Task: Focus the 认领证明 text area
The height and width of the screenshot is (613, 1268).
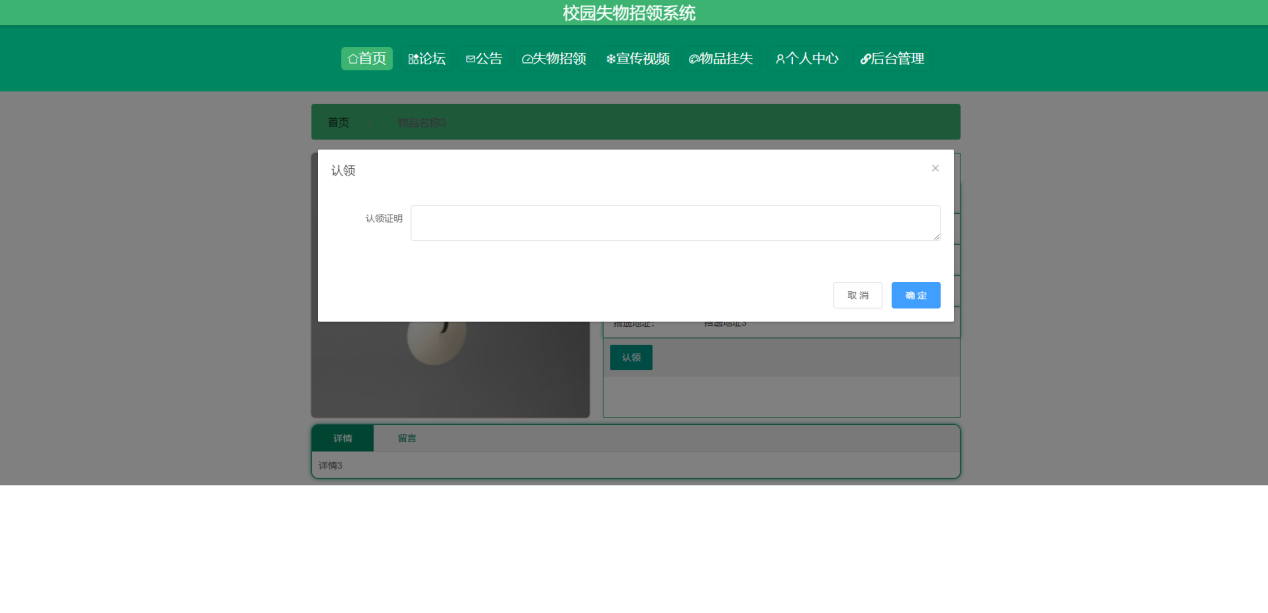Action: point(675,223)
